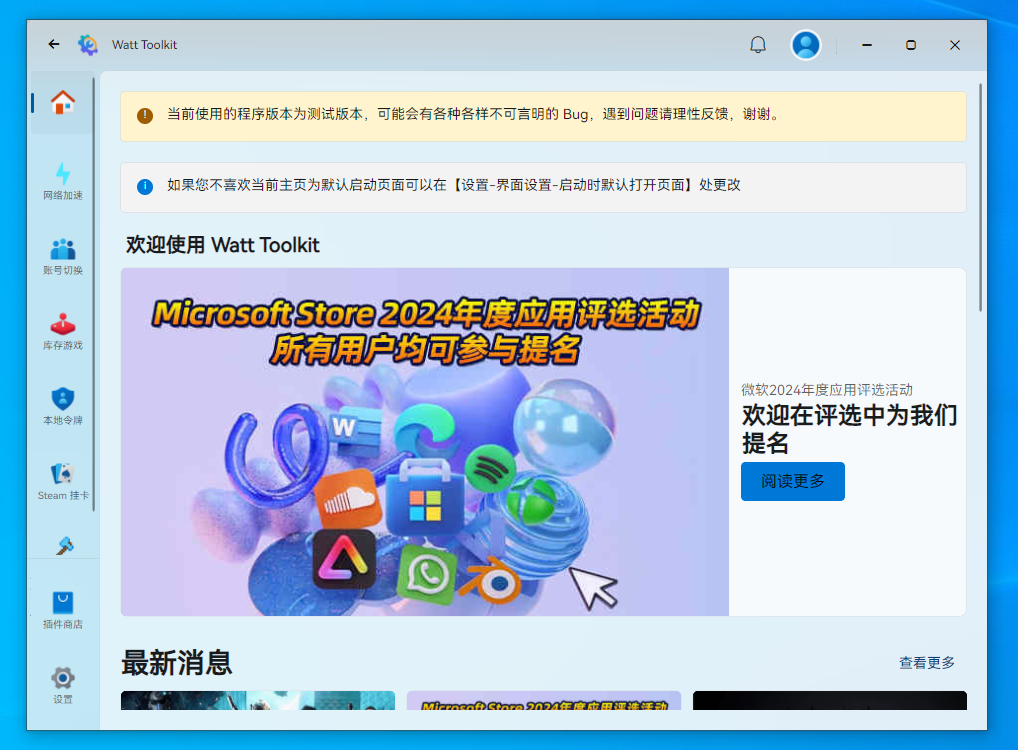Click 查看更多 link
This screenshot has width=1018, height=750.
tap(926, 662)
